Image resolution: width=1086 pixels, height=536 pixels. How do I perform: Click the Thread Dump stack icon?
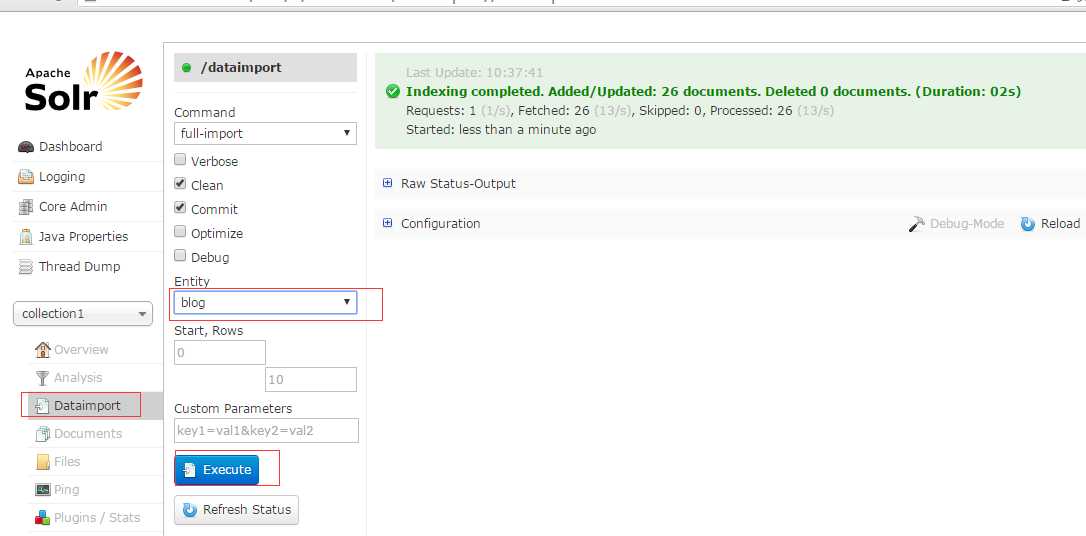26,267
